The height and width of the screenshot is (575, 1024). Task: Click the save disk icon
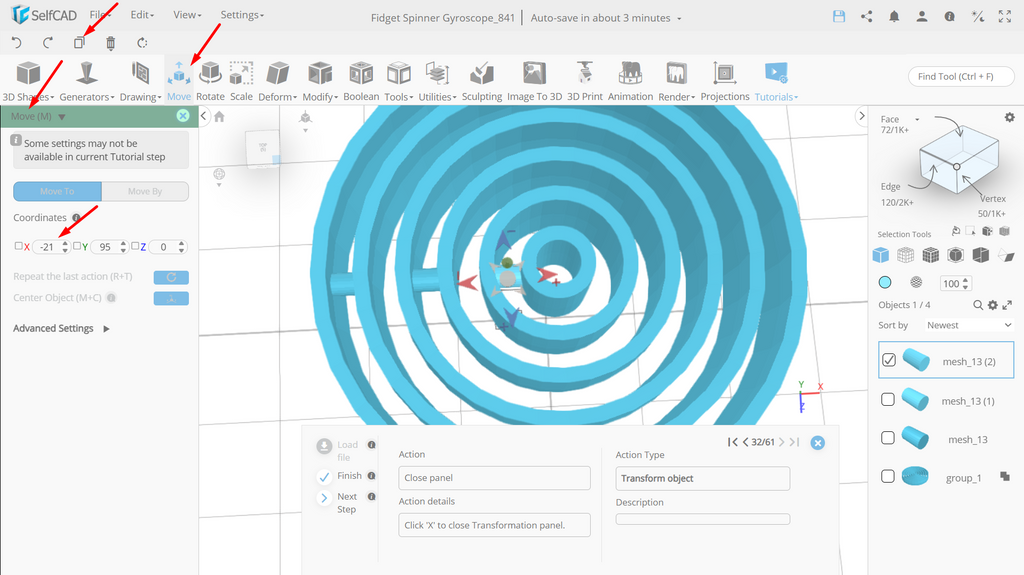pyautogui.click(x=839, y=17)
